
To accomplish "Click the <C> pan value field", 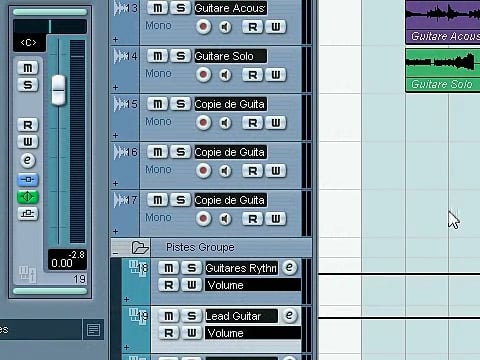I will click(x=29, y=43).
